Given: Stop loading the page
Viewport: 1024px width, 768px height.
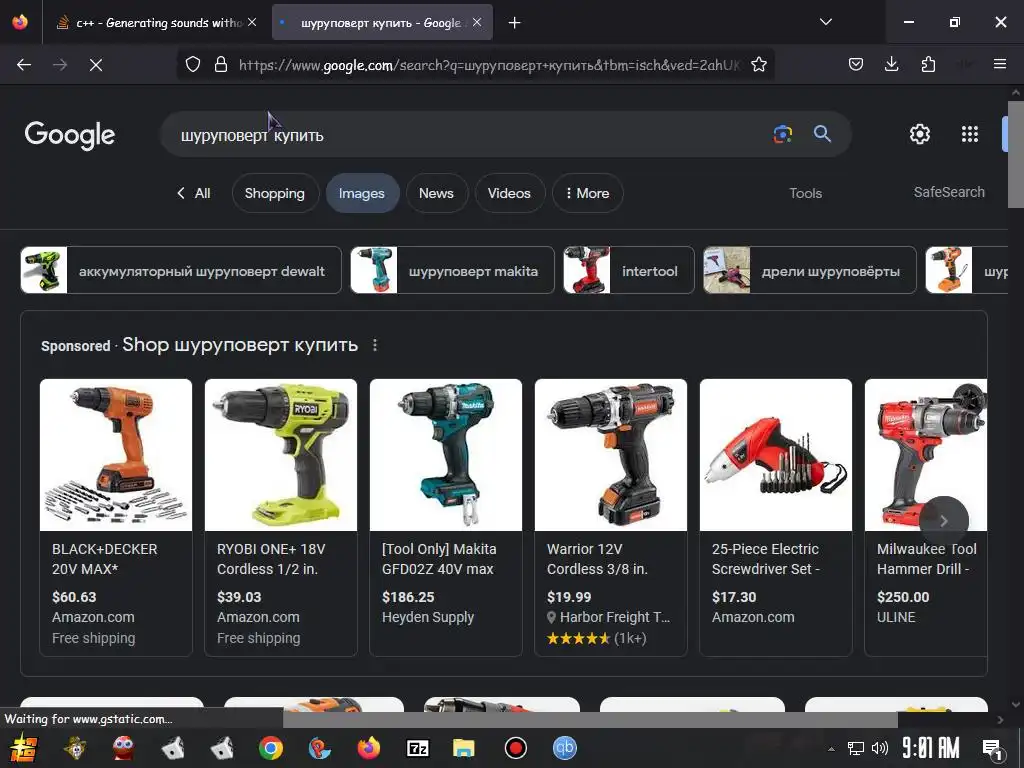Looking at the screenshot, I should point(96,65).
